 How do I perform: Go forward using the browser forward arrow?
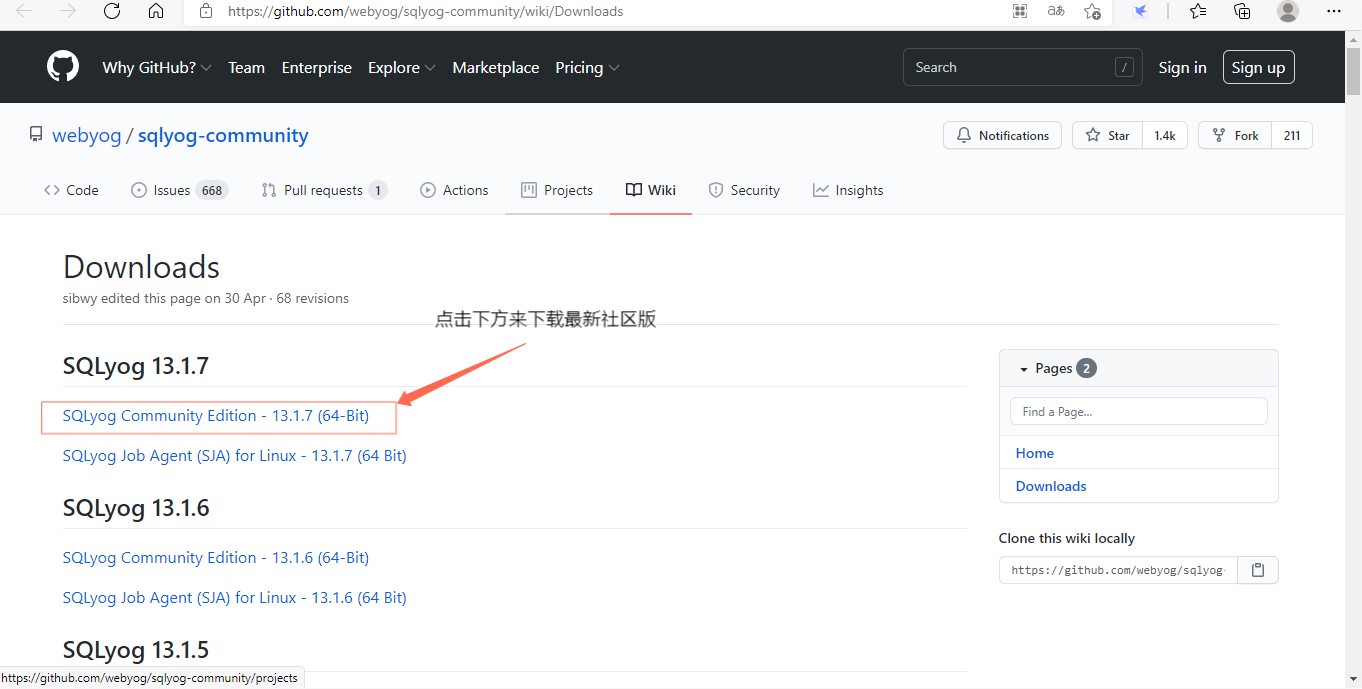pyautogui.click(x=68, y=11)
